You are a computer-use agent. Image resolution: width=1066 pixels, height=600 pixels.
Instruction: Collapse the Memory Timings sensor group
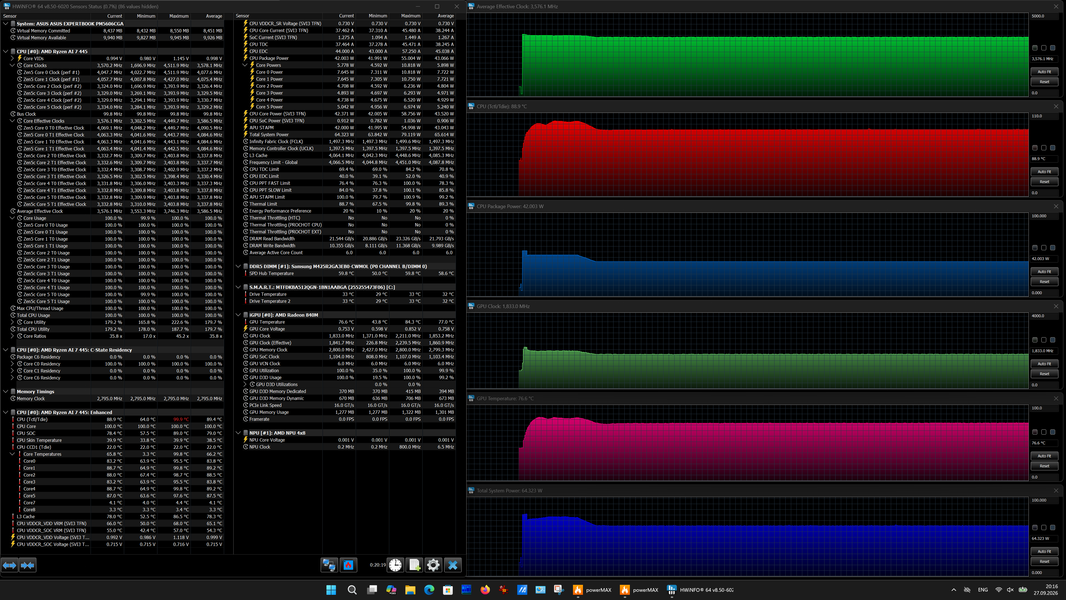(5, 391)
